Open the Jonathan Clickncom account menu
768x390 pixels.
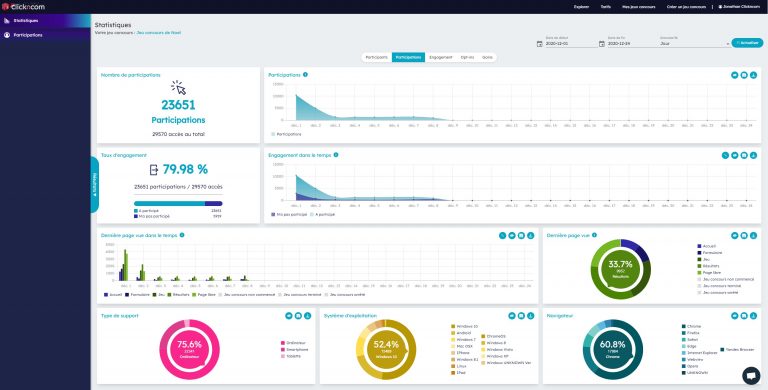[x=740, y=7]
